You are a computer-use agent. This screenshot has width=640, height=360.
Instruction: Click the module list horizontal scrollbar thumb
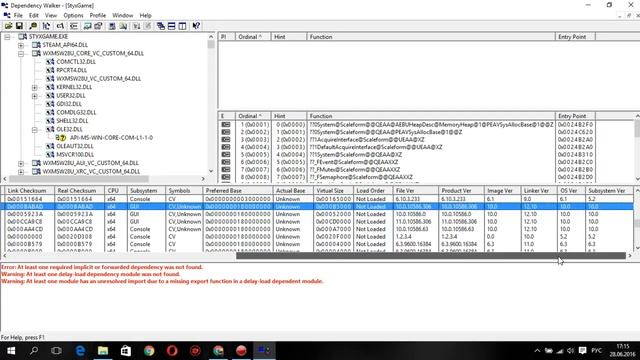(x=431, y=256)
